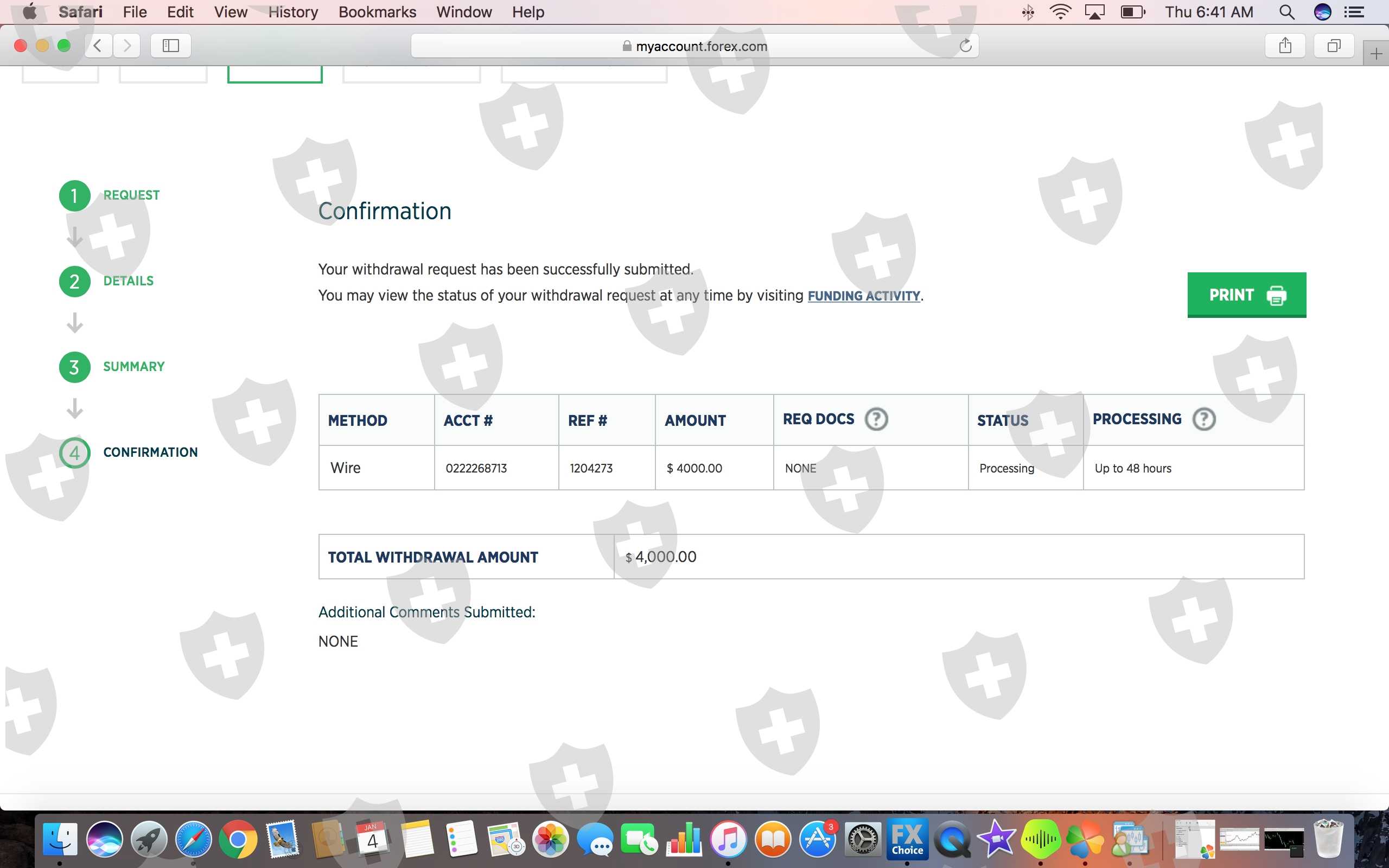Open Spotlight search in menu bar
The width and height of the screenshot is (1389, 868).
tap(1286, 12)
